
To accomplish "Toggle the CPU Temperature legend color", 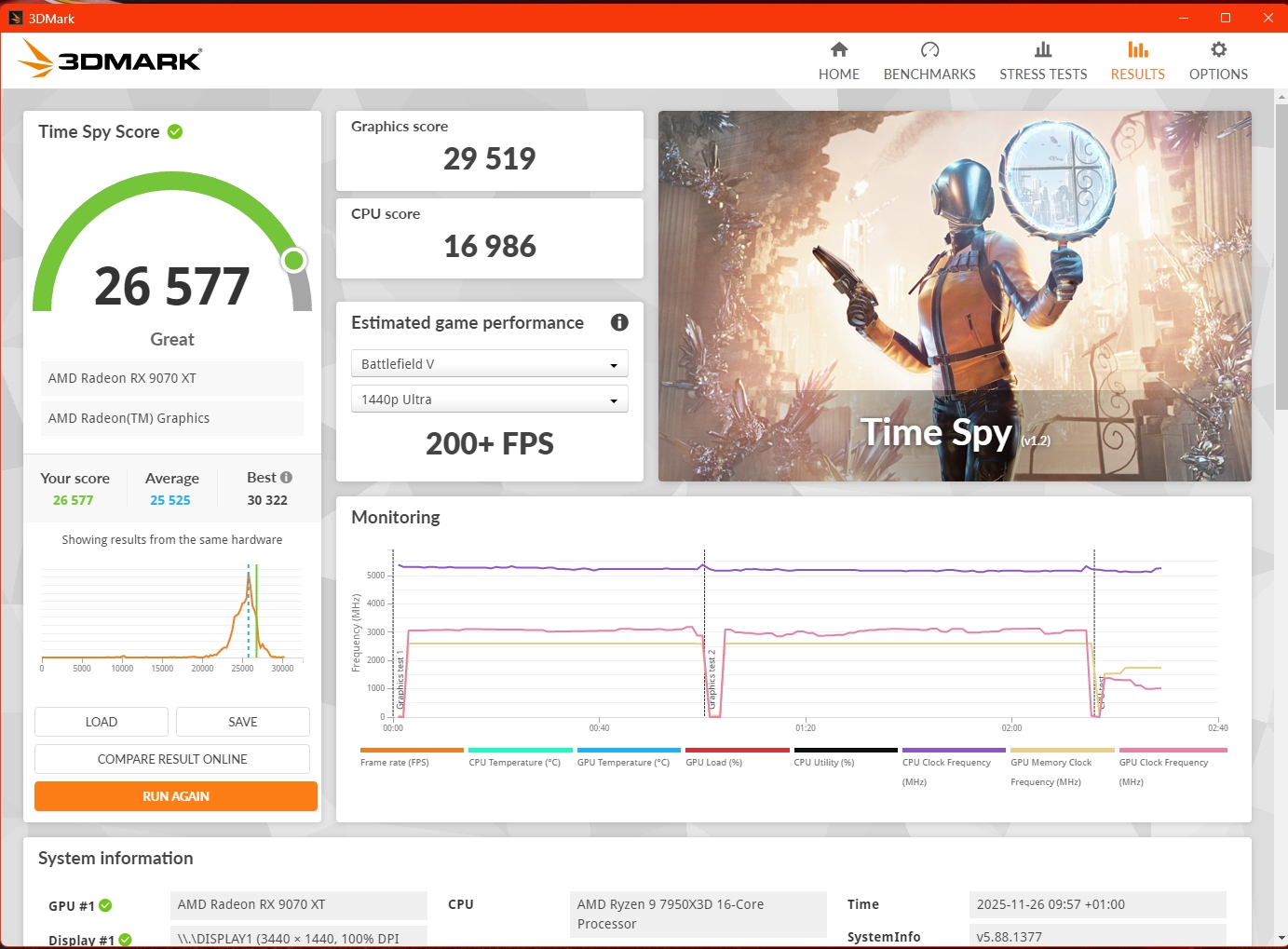I will point(521,750).
